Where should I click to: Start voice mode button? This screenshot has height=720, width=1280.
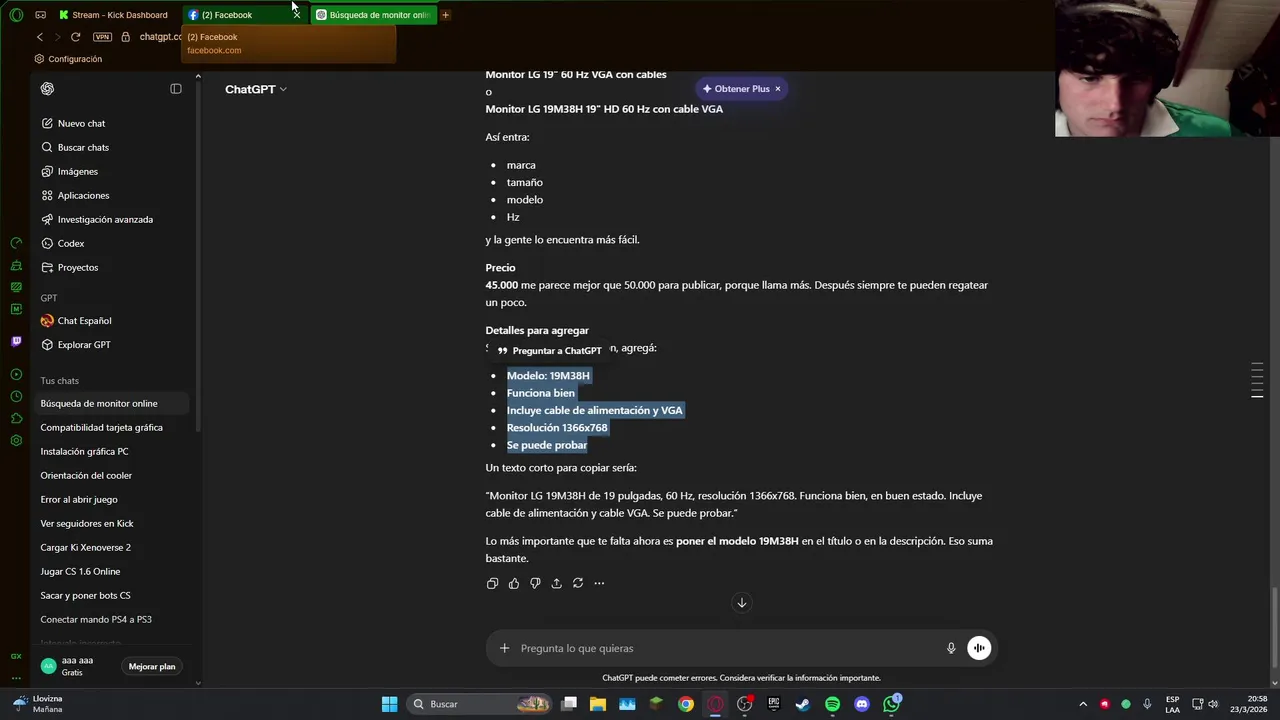click(x=979, y=648)
